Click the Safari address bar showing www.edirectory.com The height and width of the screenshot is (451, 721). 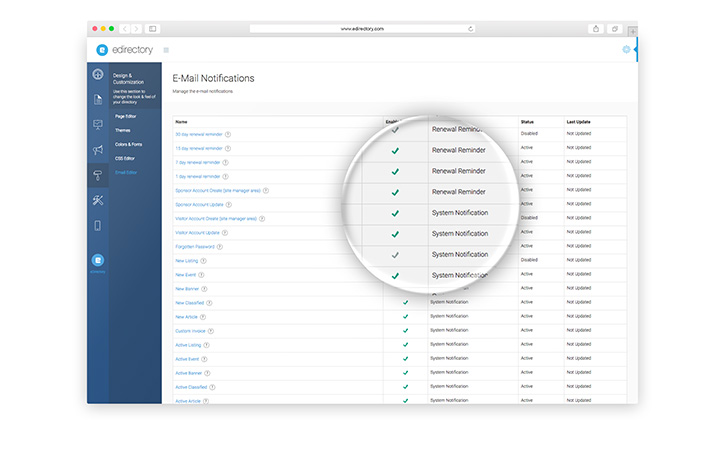tap(362, 29)
